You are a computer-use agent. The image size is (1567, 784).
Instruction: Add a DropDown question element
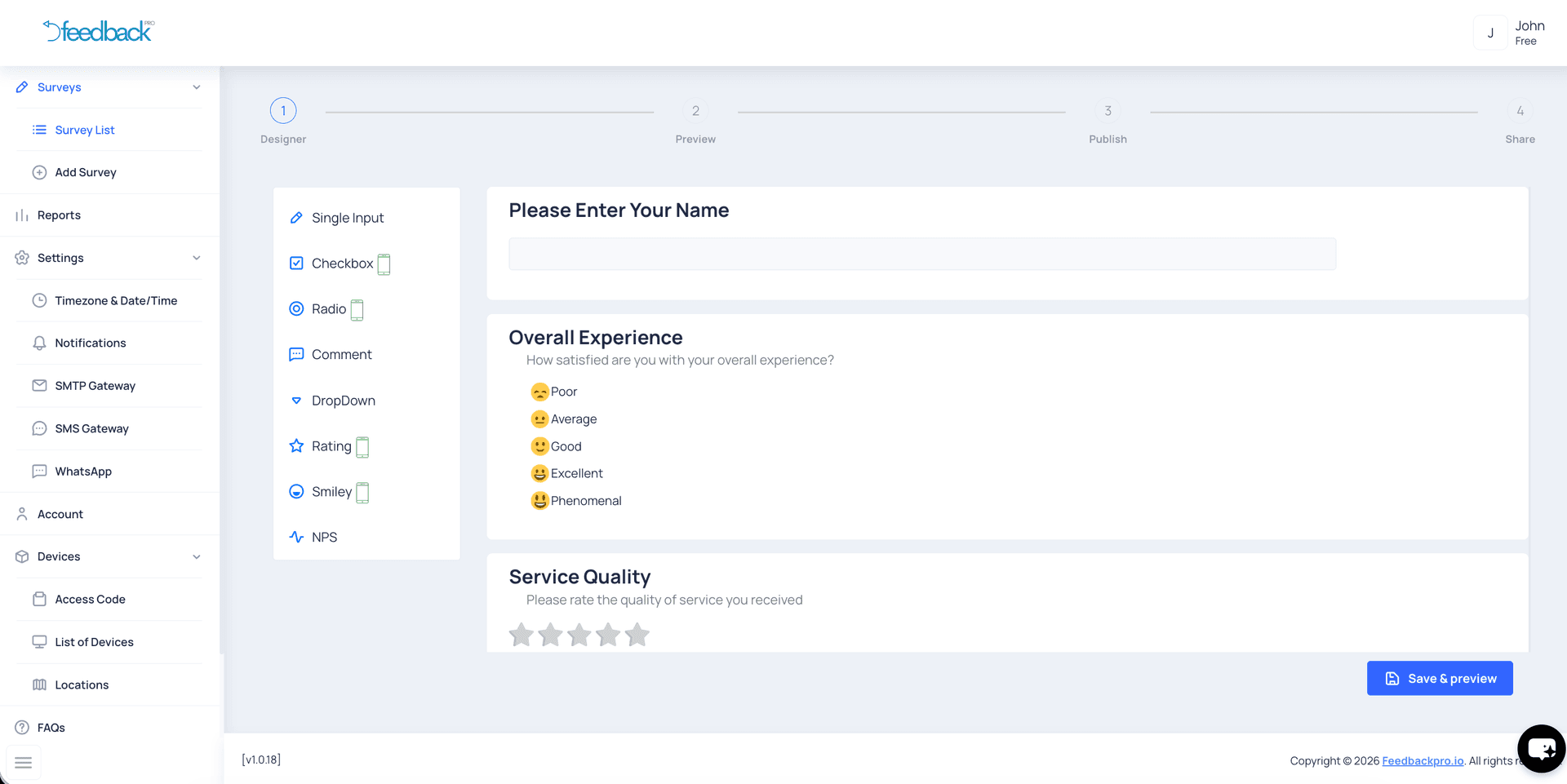point(344,400)
